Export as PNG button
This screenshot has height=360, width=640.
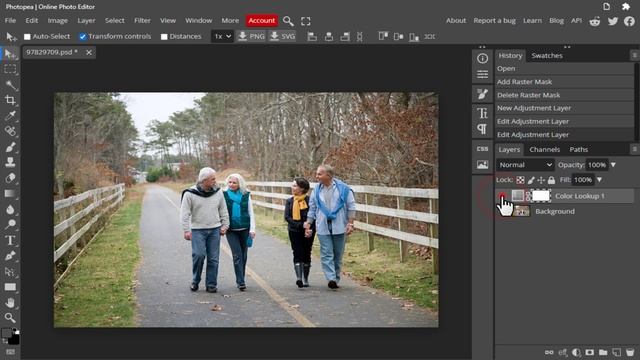[x=251, y=37]
